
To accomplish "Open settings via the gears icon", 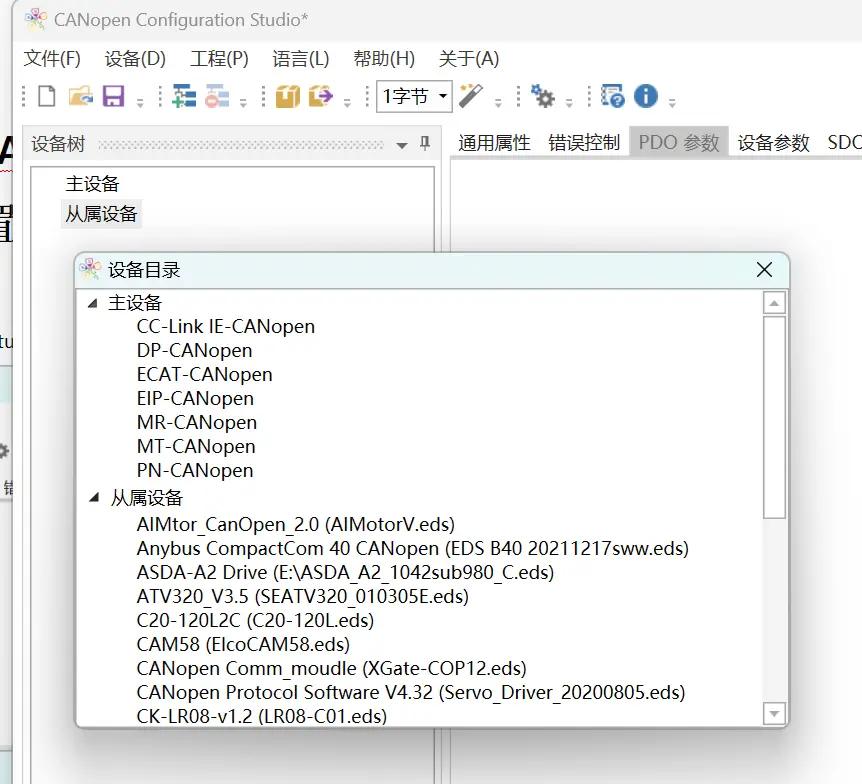I will coord(543,96).
